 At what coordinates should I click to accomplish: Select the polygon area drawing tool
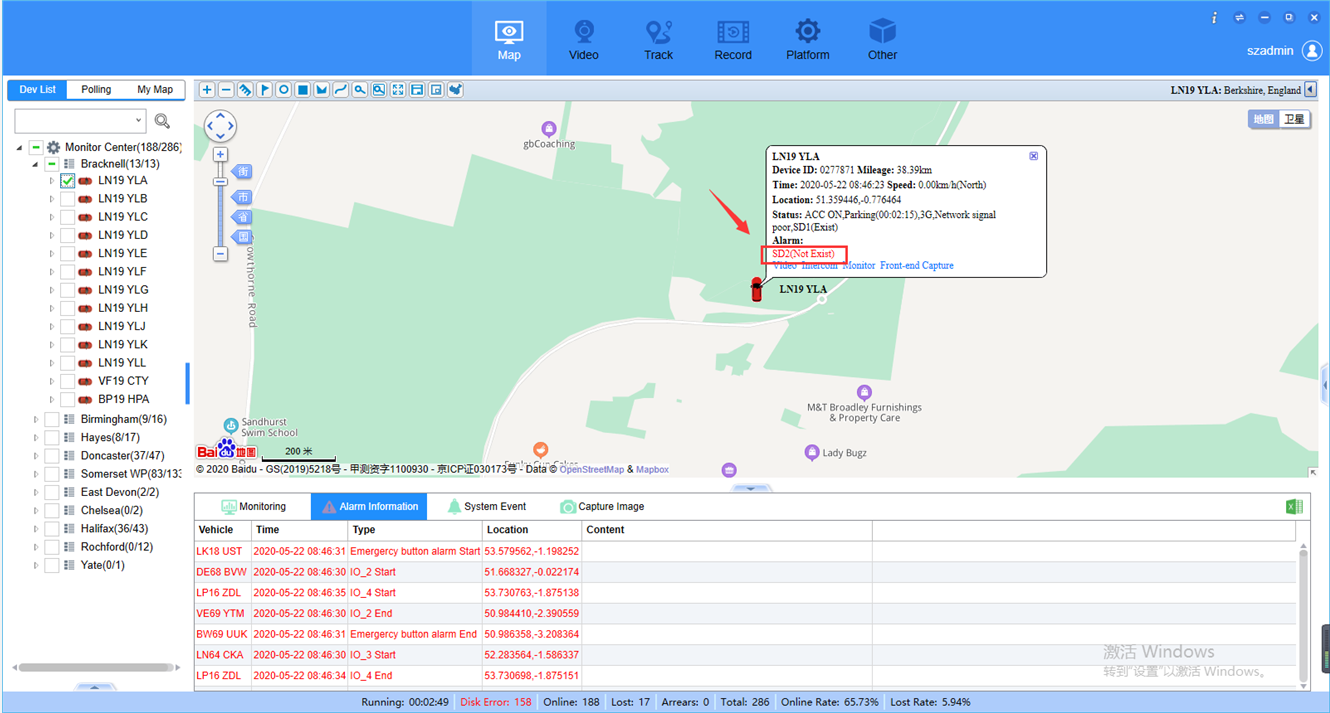coord(322,90)
